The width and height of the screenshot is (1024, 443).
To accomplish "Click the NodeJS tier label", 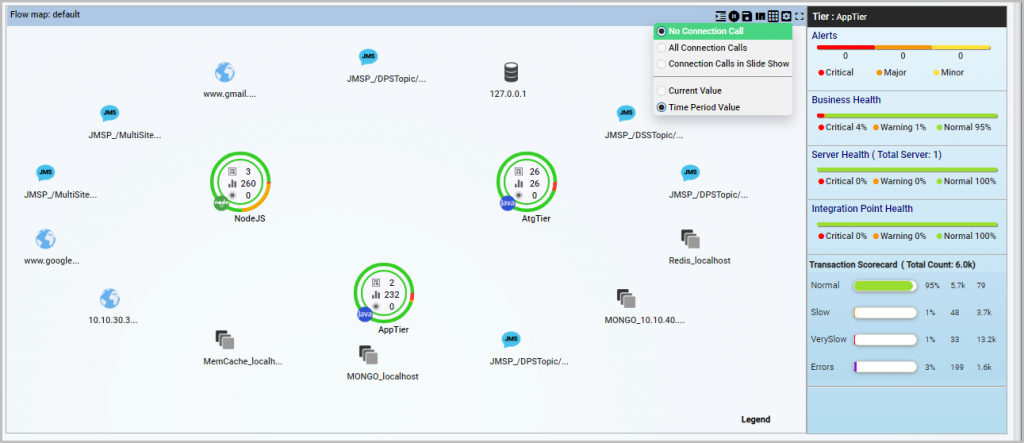I will [x=249, y=219].
